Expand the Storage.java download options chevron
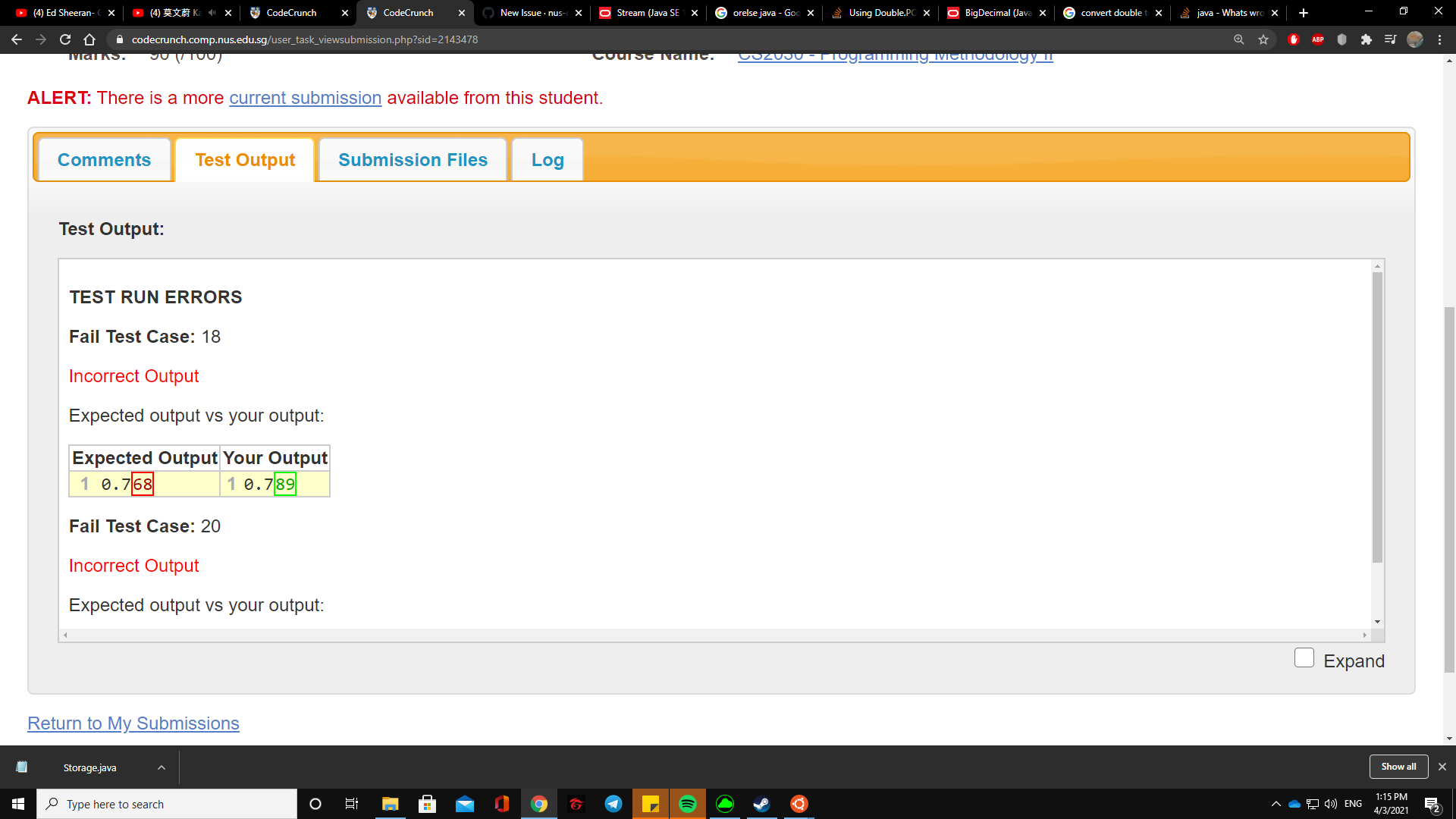The height and width of the screenshot is (819, 1456). pos(162,767)
